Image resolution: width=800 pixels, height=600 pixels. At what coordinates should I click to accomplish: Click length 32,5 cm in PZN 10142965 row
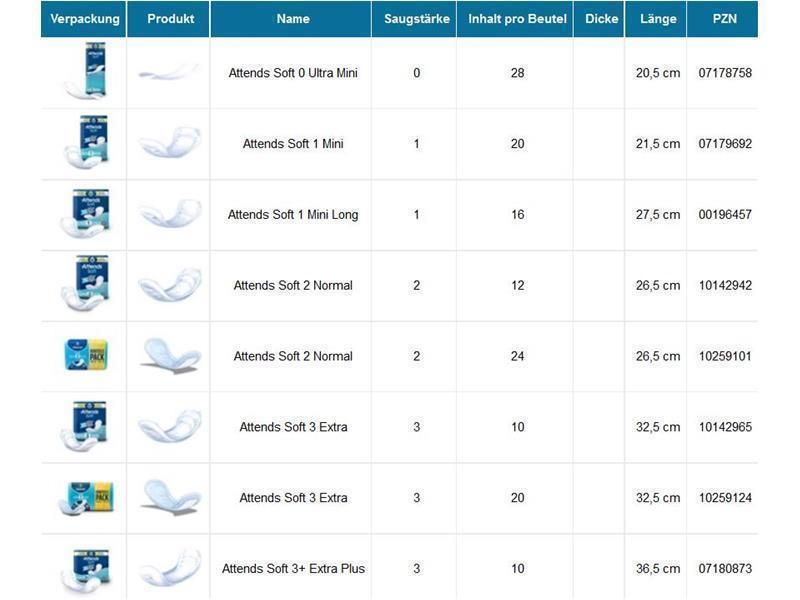(x=658, y=427)
